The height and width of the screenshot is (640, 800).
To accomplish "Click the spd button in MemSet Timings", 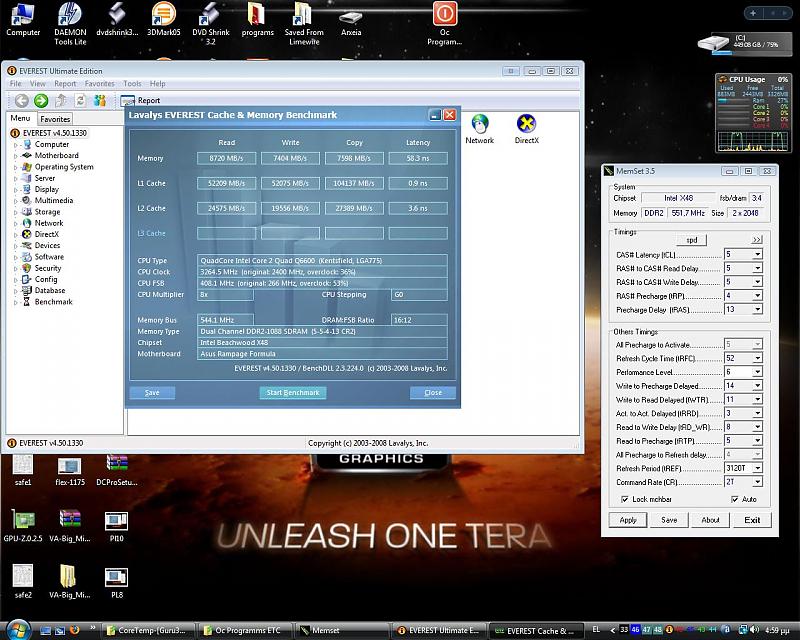I will click(x=691, y=240).
